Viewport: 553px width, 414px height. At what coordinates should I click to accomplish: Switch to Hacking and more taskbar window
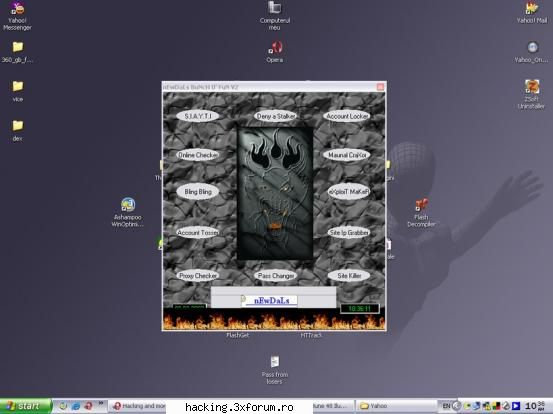(x=138, y=406)
